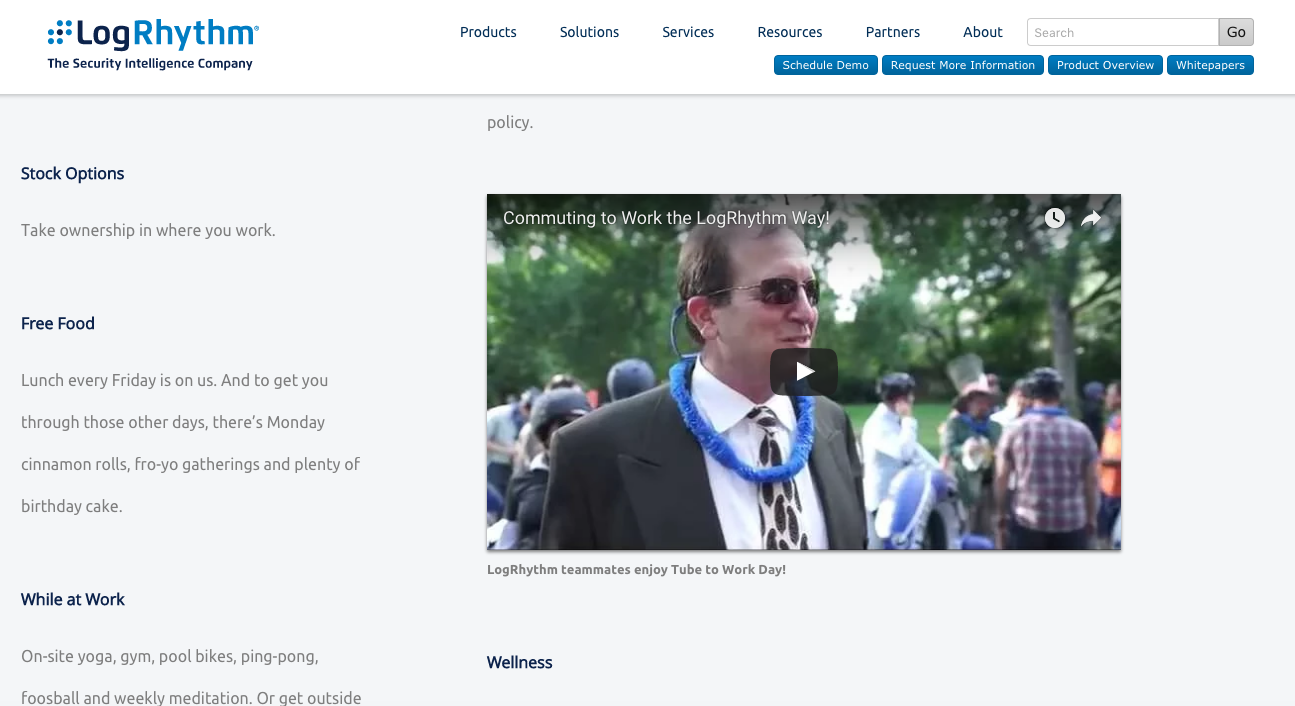Screen dimensions: 1295x706
Task: Click Request More Information
Action: [962, 64]
